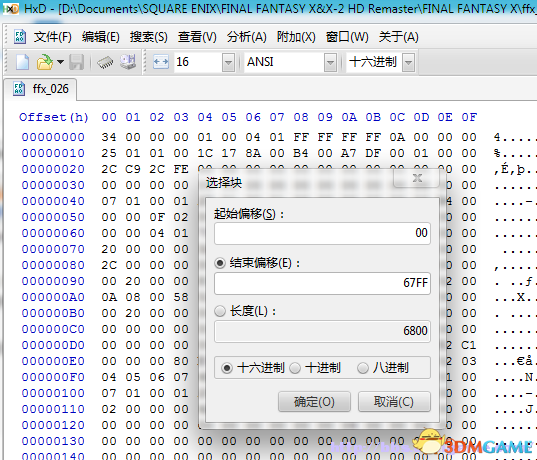Click the 结束偏移 field showing 67FF
537x460 pixels.
click(322, 283)
